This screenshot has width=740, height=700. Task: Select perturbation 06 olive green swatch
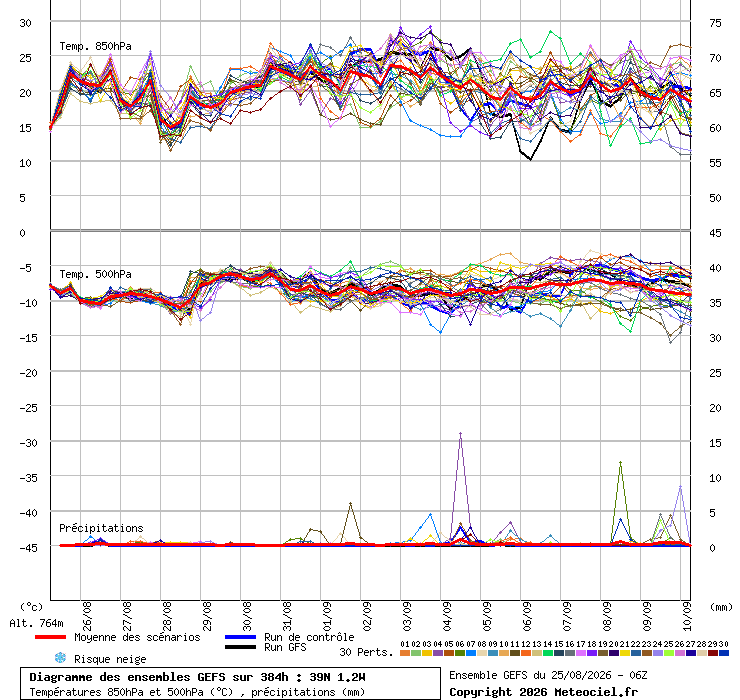pyautogui.click(x=460, y=653)
